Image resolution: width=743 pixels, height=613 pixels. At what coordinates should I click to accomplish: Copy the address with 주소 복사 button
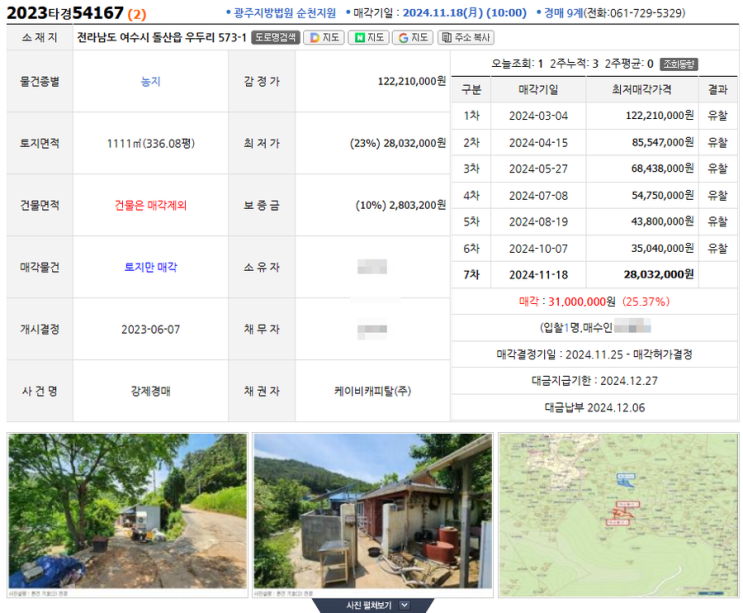click(466, 37)
